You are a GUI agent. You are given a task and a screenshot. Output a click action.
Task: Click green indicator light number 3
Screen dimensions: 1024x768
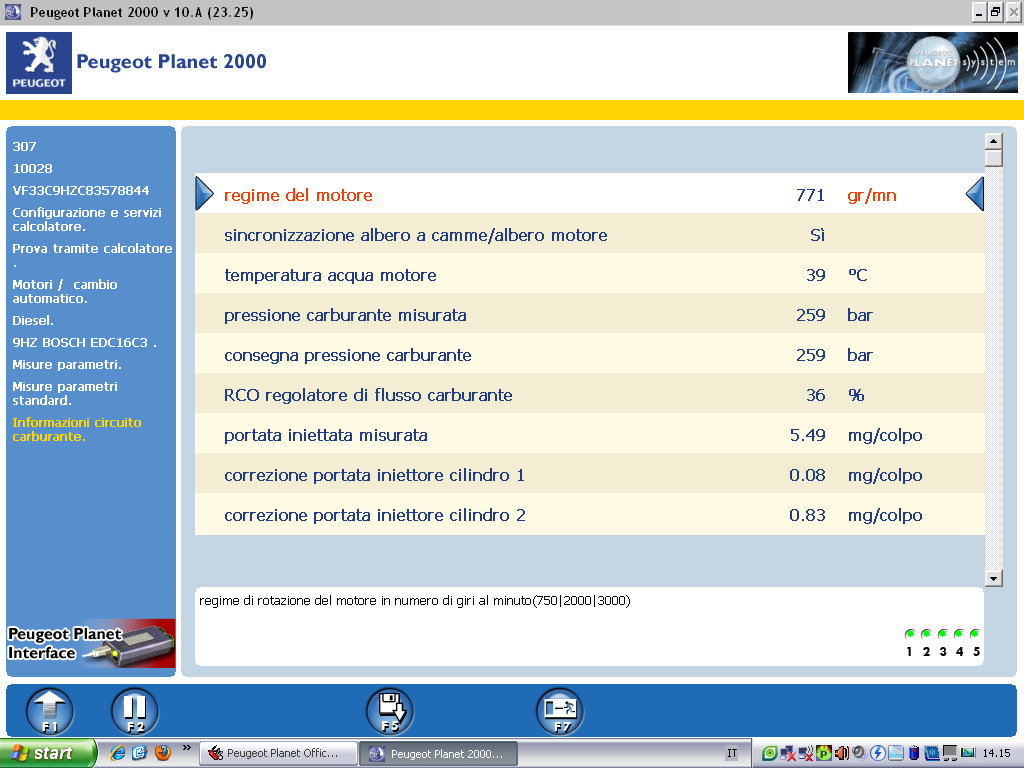pos(942,634)
